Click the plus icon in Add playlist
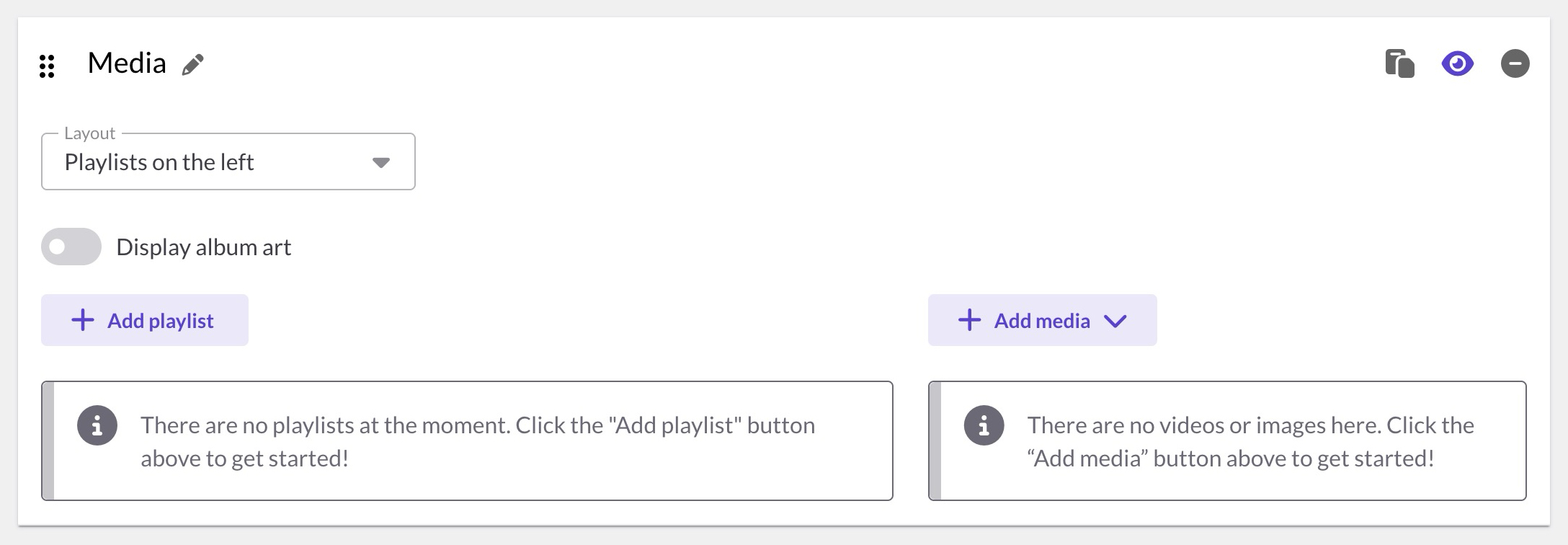1568x545 pixels. click(x=83, y=320)
